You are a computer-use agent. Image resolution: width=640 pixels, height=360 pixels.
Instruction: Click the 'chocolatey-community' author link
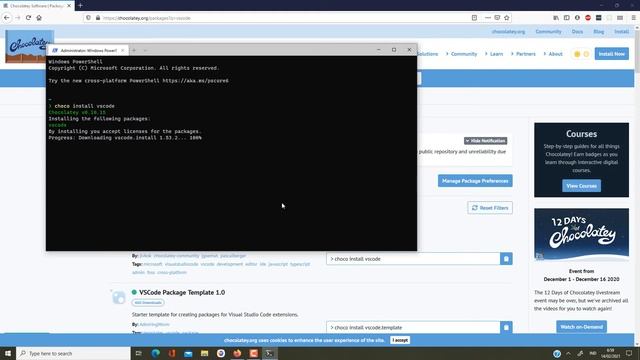click(176, 256)
